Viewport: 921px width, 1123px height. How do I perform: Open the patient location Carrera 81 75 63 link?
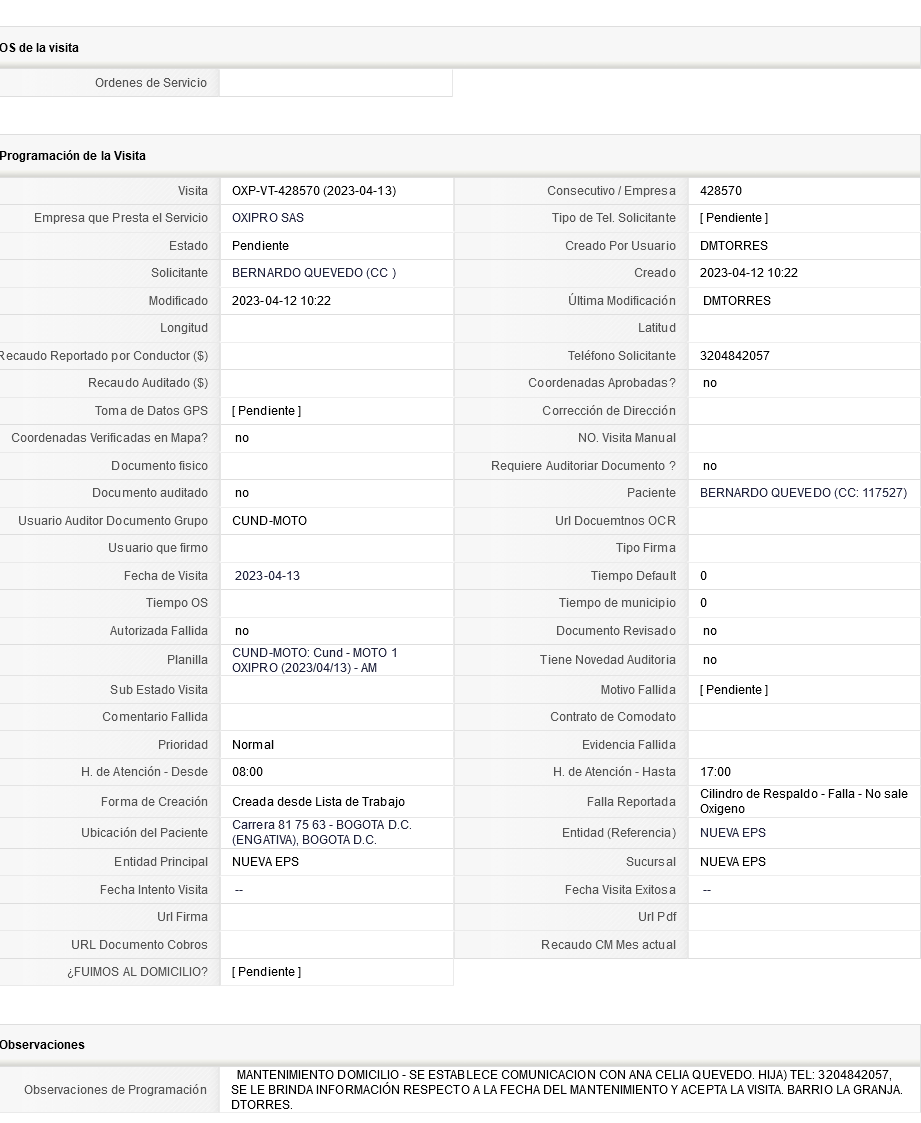tap(321, 832)
